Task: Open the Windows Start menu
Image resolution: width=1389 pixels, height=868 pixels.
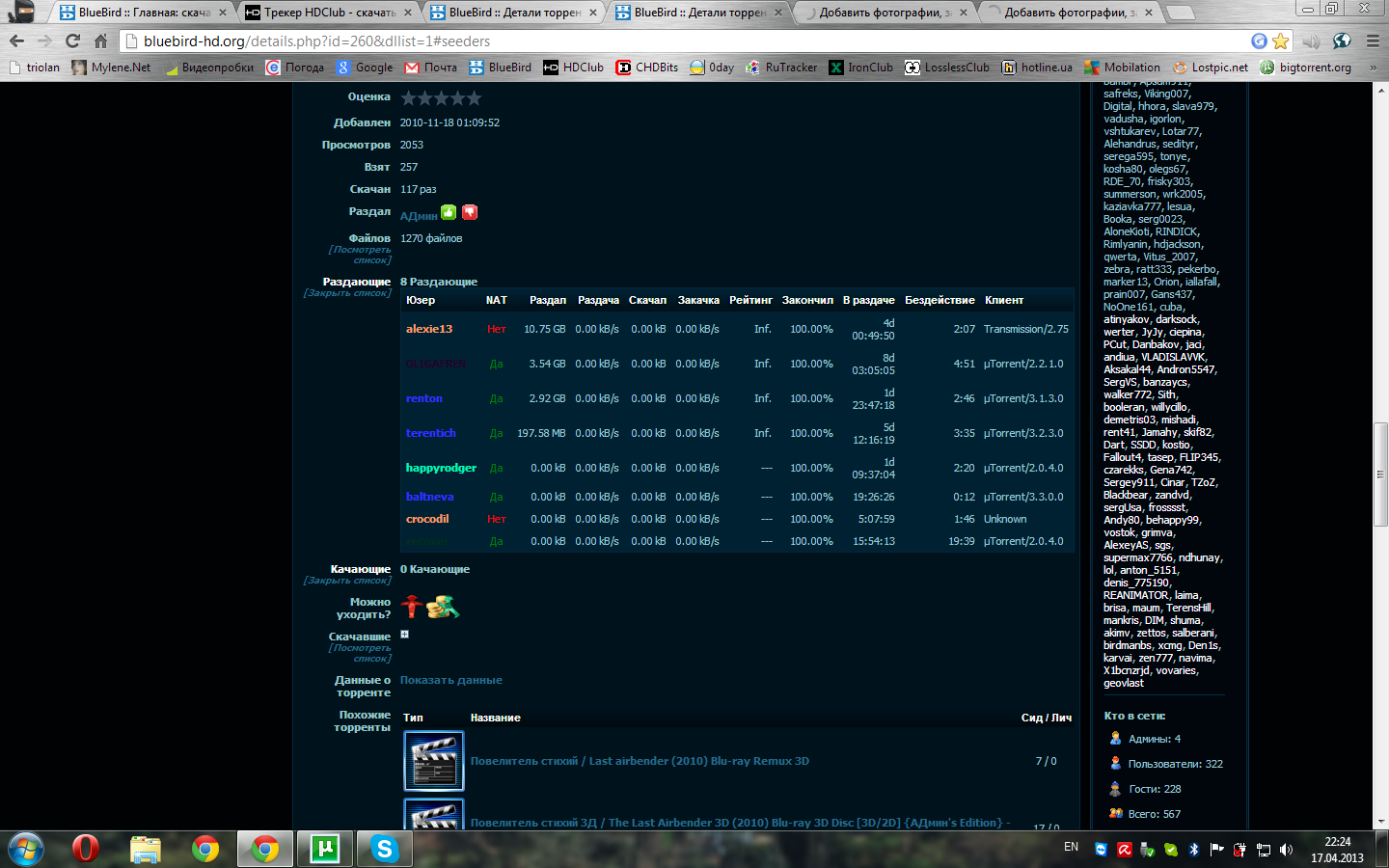Action: pos(26,849)
